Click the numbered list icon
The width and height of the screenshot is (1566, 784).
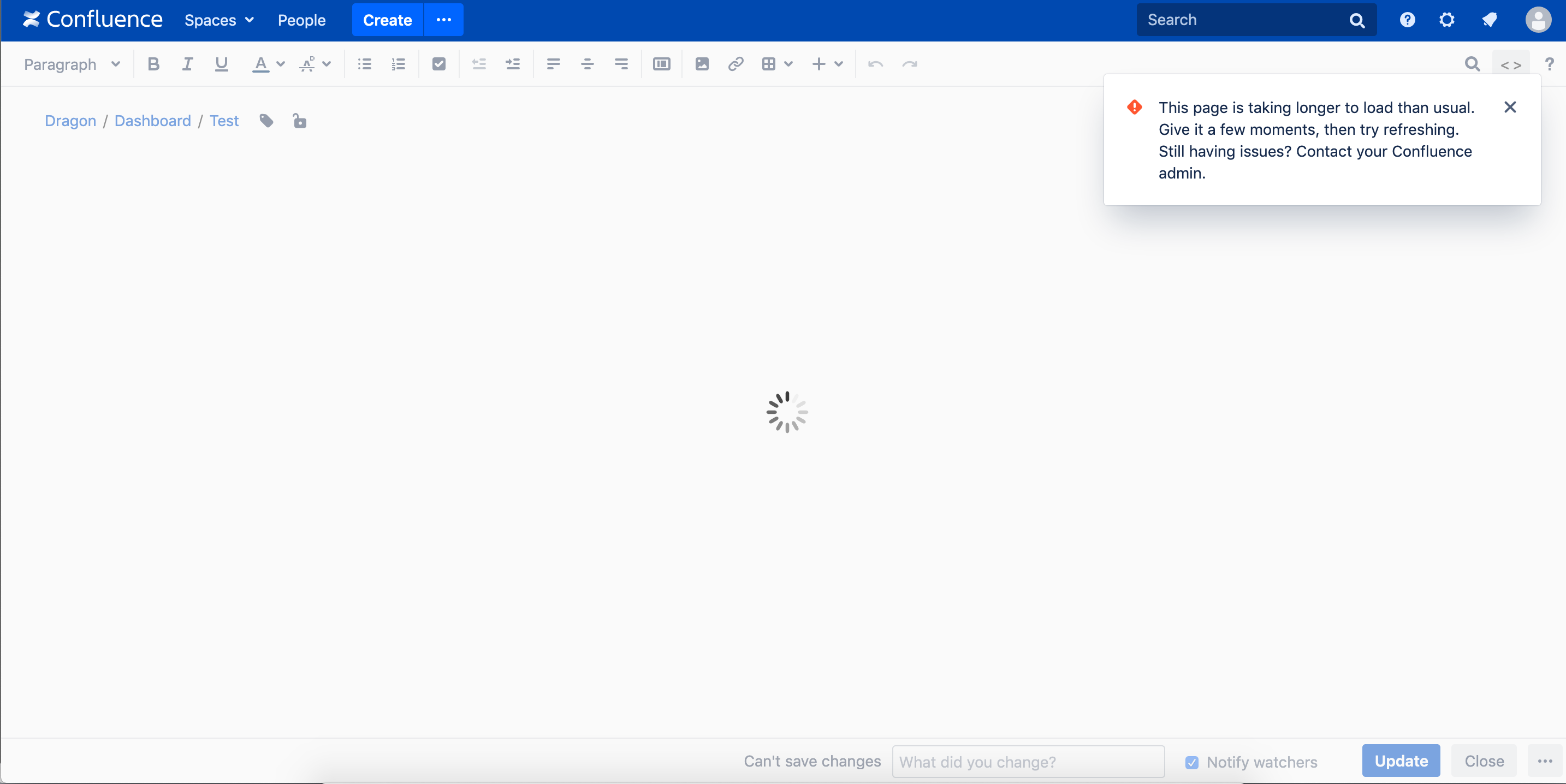(398, 64)
